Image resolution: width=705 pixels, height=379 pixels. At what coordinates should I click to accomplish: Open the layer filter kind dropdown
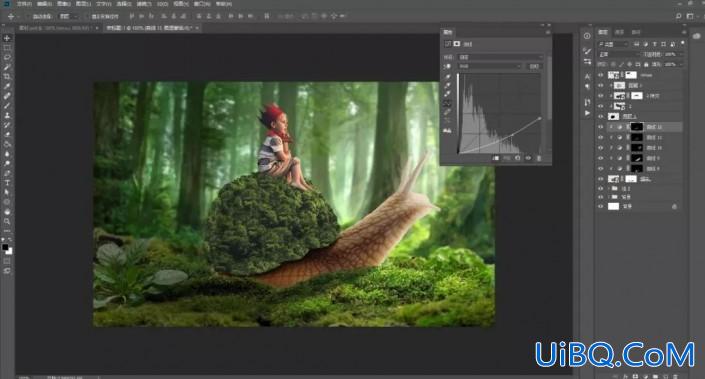[613, 44]
